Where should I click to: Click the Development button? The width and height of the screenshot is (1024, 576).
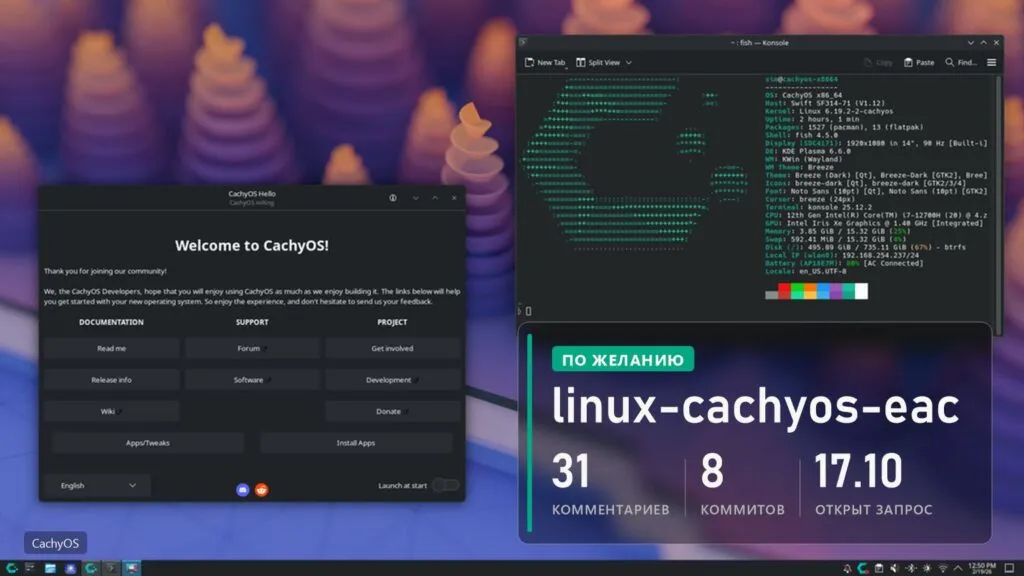[x=392, y=380]
